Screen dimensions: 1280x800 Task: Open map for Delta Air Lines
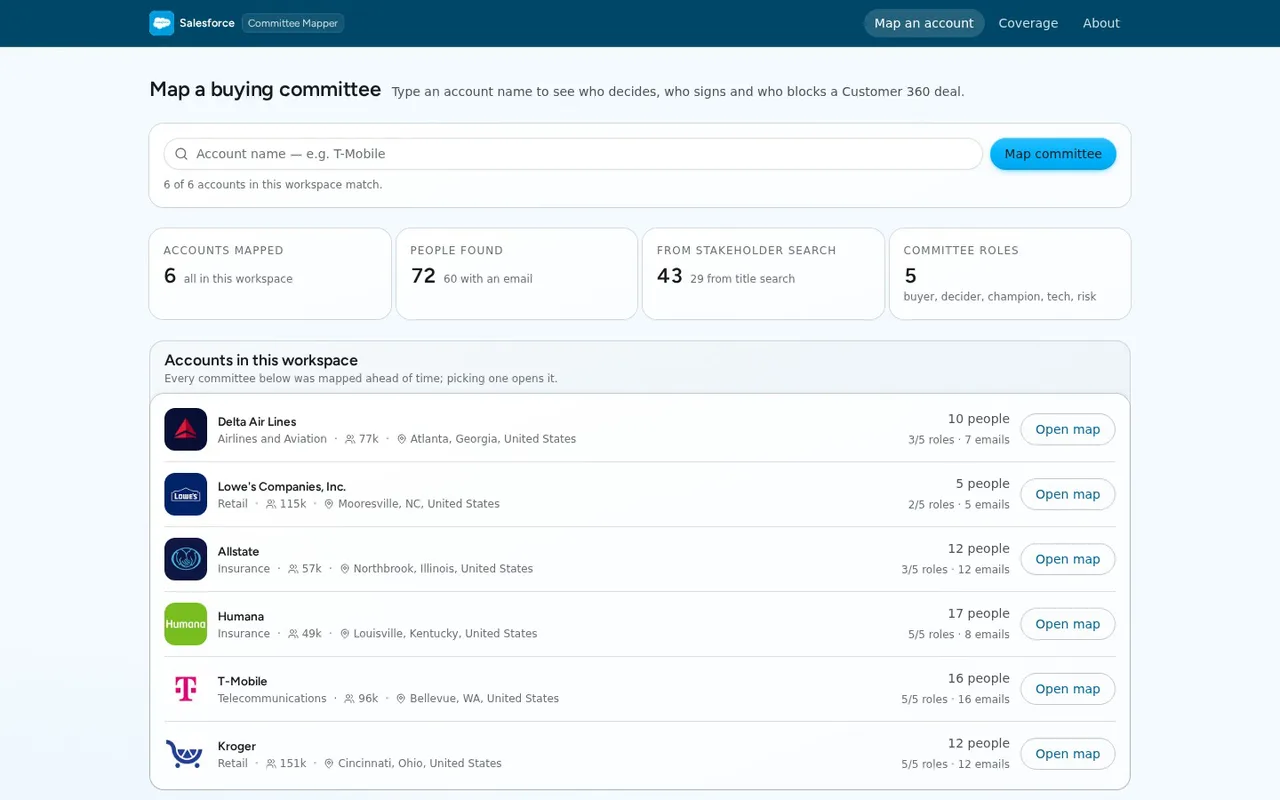coord(1067,429)
